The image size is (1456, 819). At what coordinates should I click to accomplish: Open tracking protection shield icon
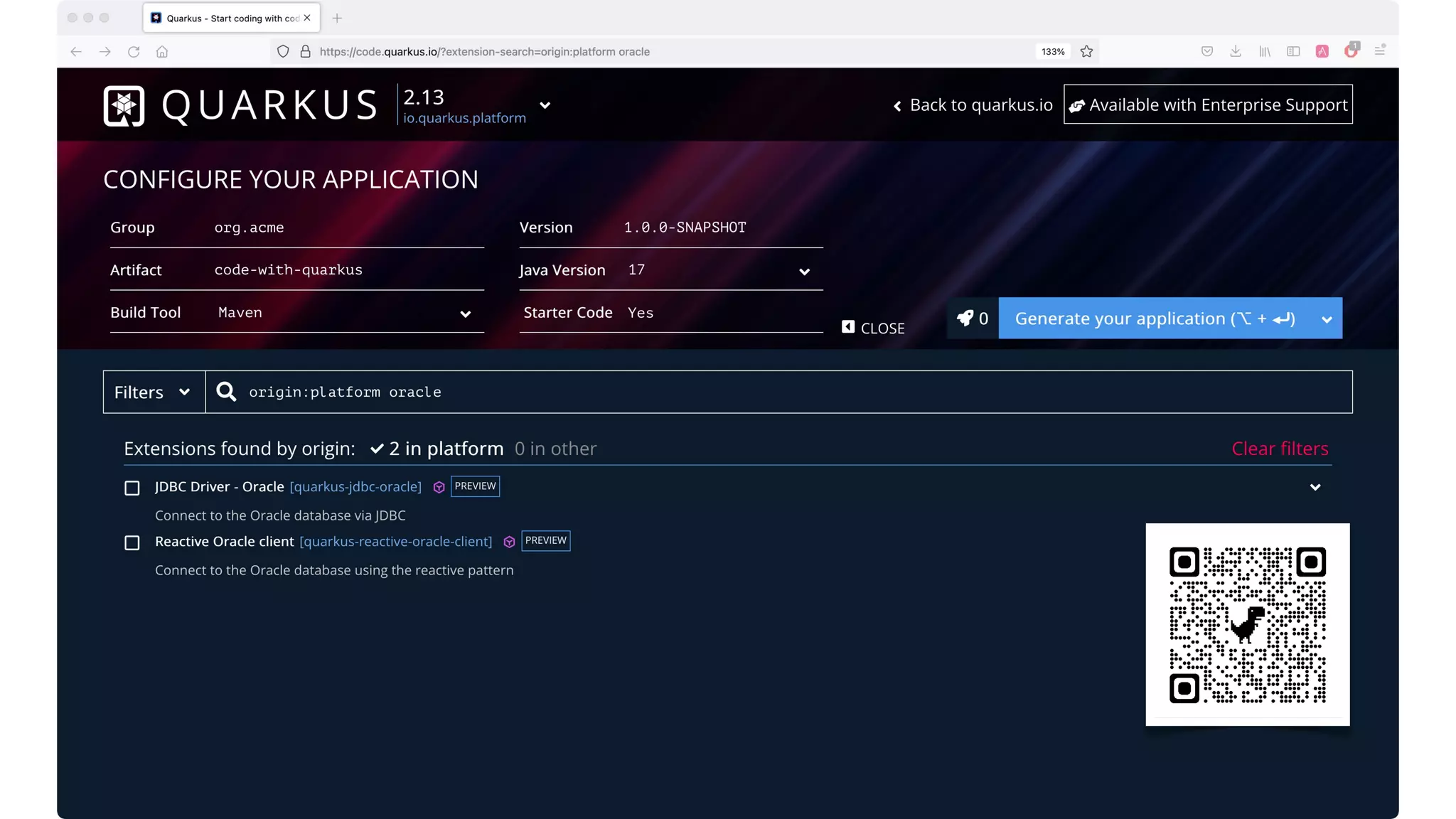[x=283, y=52]
